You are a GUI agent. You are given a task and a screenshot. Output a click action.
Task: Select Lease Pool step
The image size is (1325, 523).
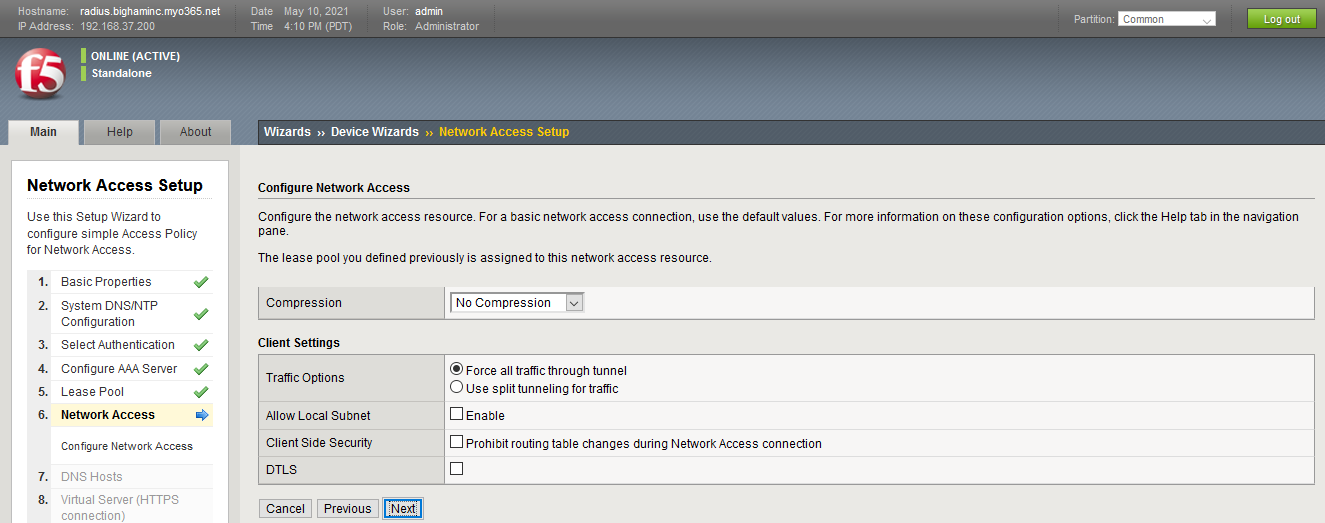(x=92, y=392)
